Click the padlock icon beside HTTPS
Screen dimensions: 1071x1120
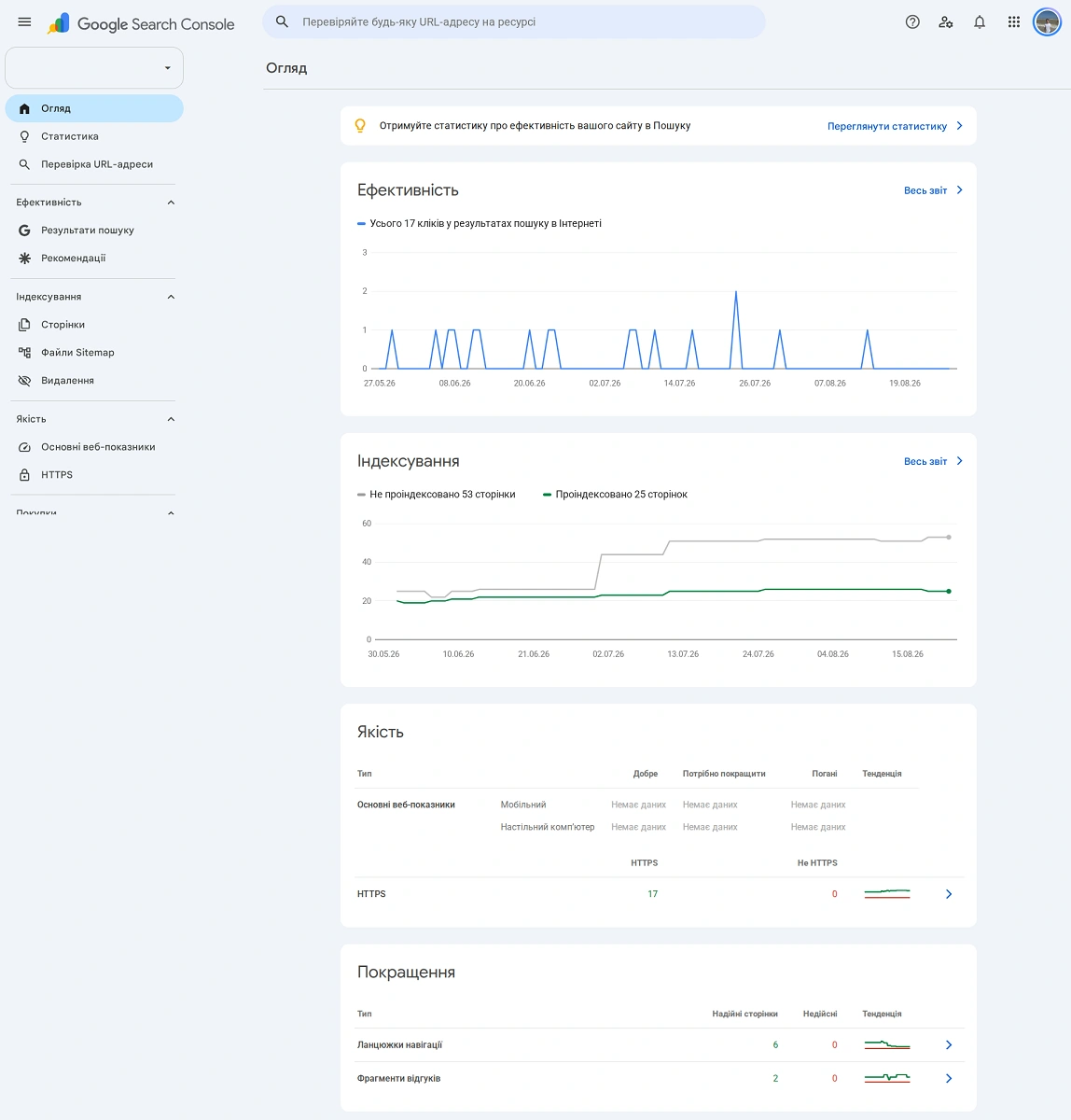coord(25,475)
